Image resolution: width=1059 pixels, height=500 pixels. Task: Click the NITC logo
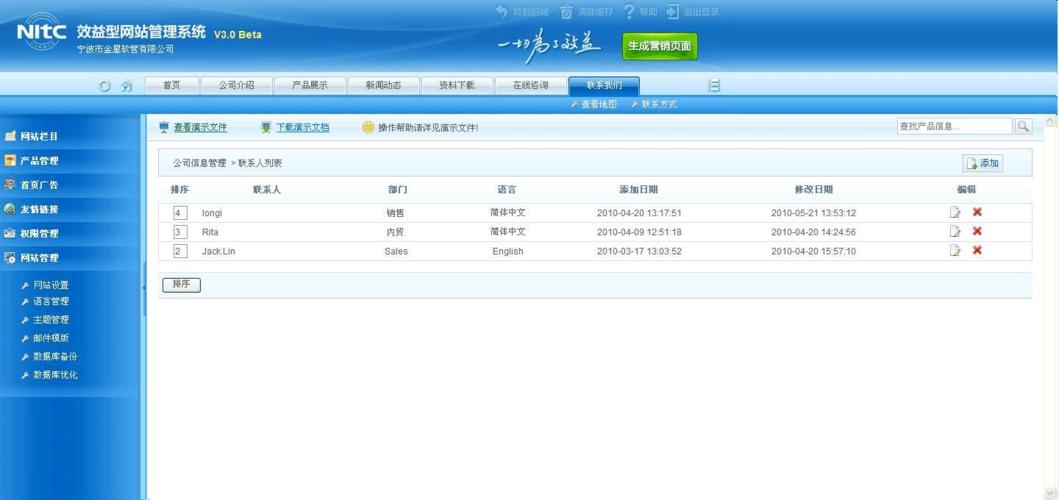click(x=42, y=32)
